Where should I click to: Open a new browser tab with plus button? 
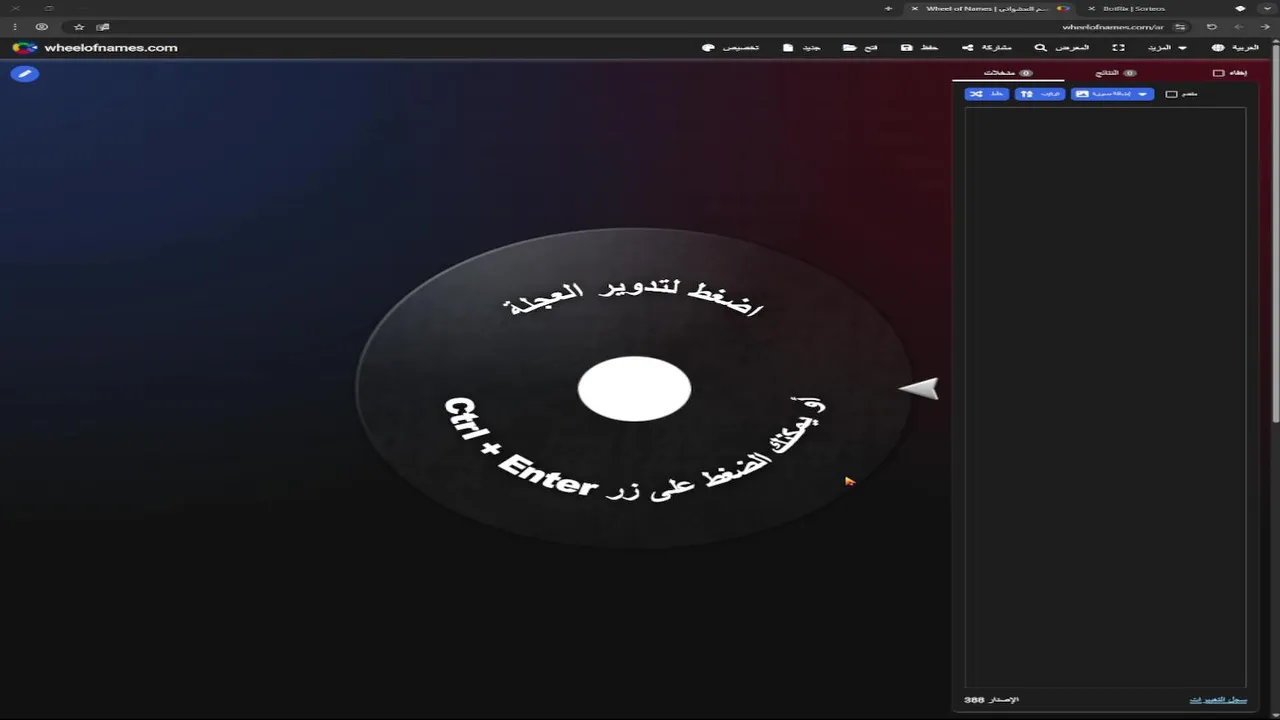coord(888,8)
